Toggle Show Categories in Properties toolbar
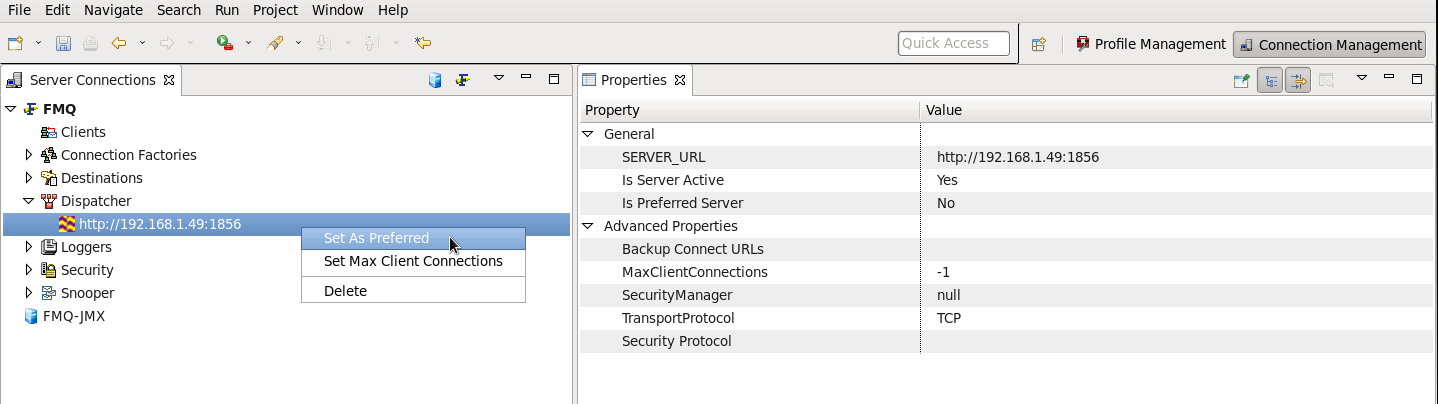Image resolution: width=1438 pixels, height=404 pixels. pyautogui.click(x=1270, y=80)
